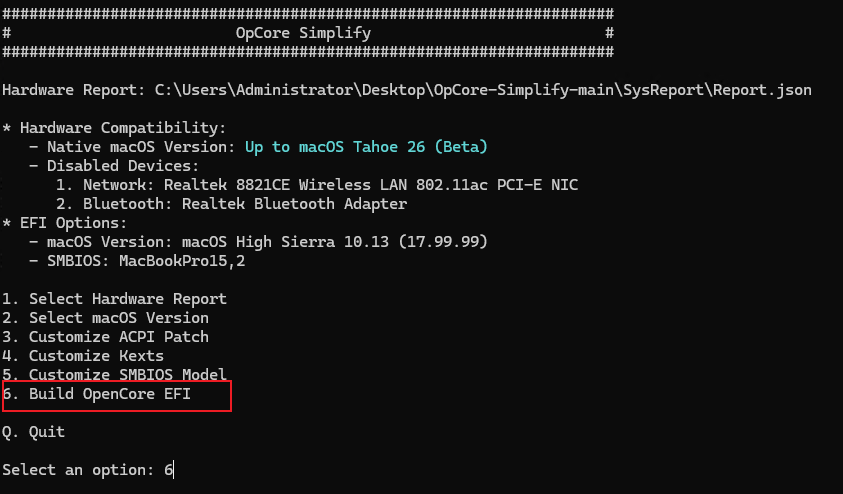Click the cyan macOS Tahoe 26 (Beta) text

[x=366, y=147]
